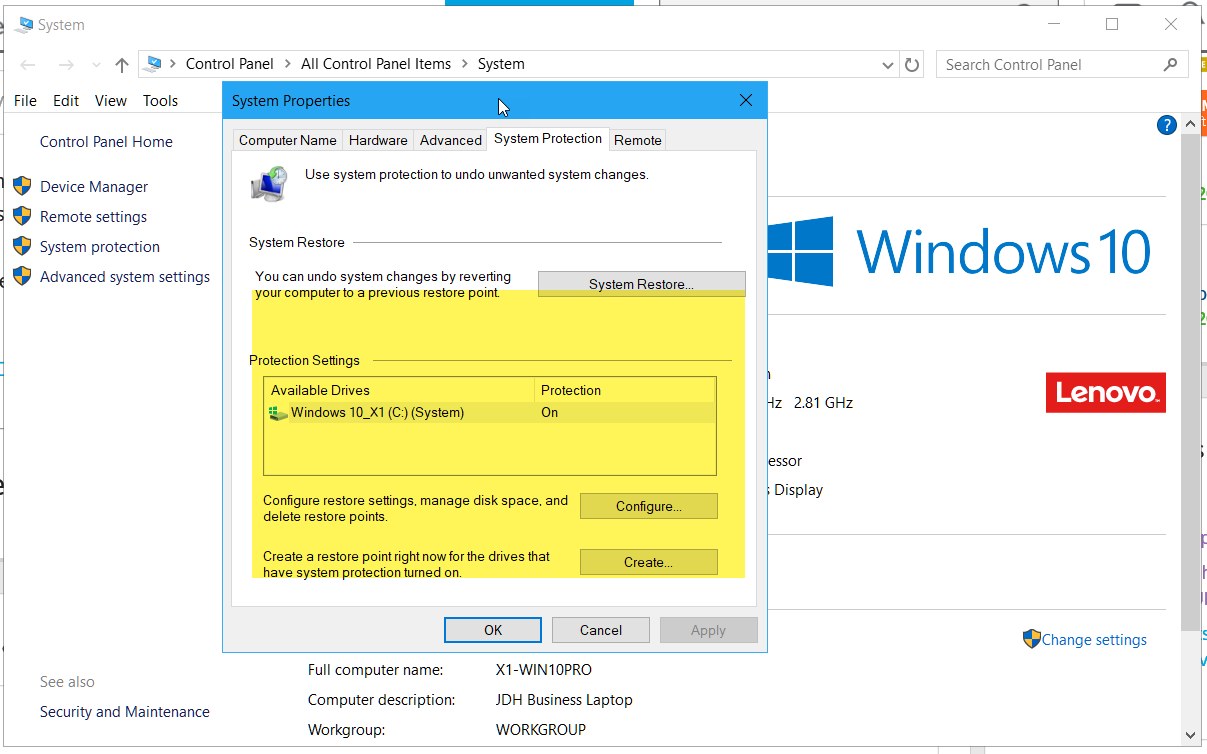Switch to the Remote tab

[x=637, y=140]
